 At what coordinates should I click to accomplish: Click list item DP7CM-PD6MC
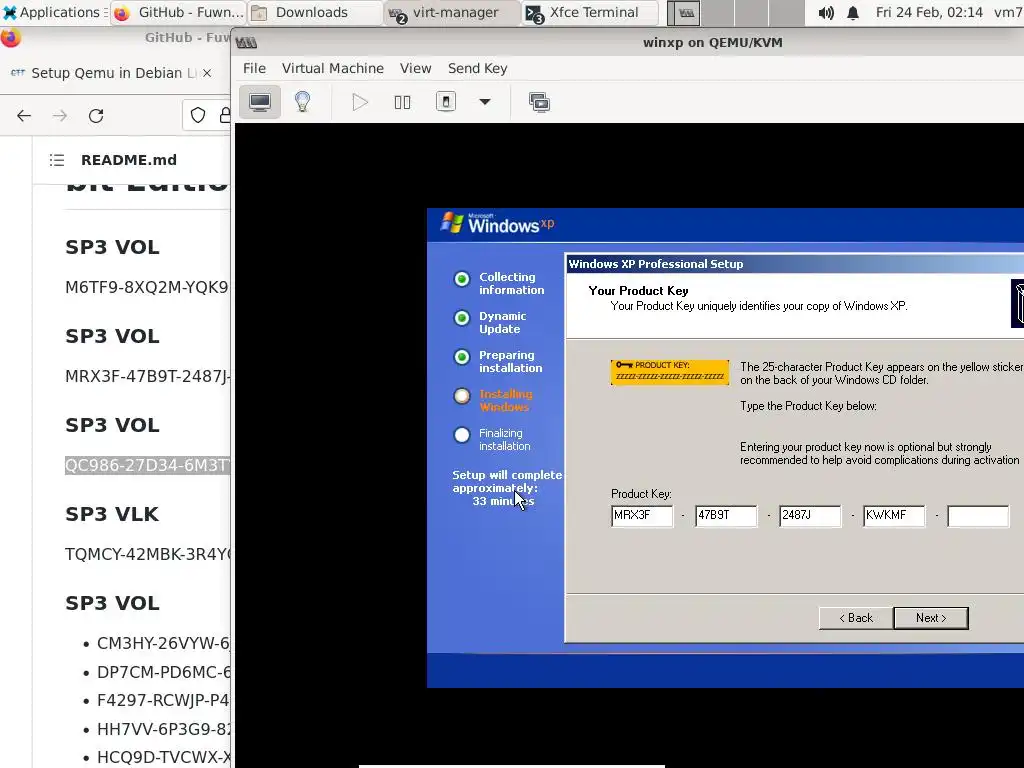coord(163,671)
